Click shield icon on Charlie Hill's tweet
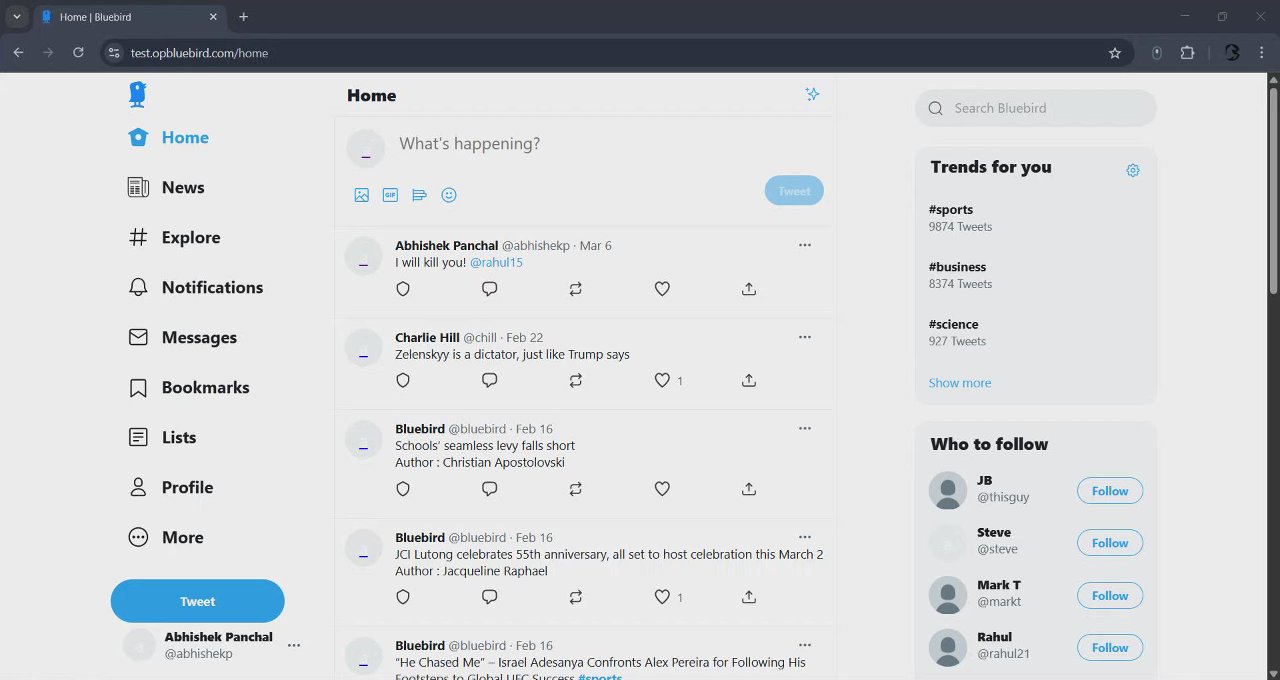The width and height of the screenshot is (1280, 680). 403,381
